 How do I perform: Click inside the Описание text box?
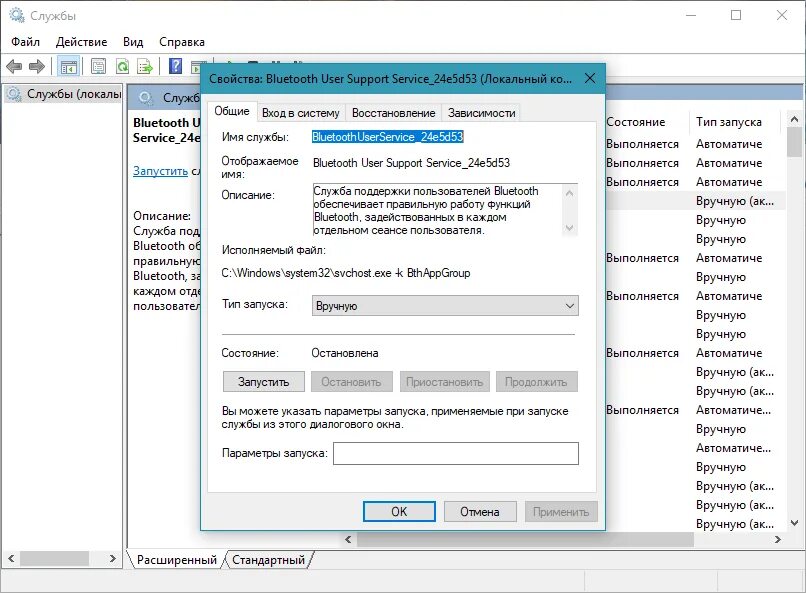coord(437,210)
